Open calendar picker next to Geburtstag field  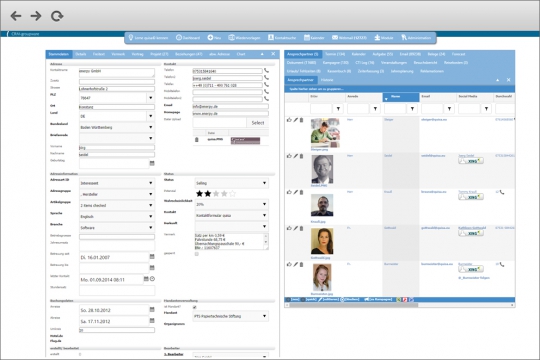(152, 163)
